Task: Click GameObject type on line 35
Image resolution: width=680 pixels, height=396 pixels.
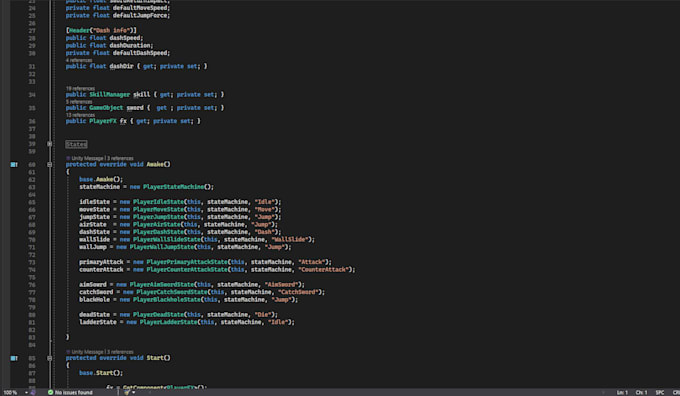Action: pos(106,108)
